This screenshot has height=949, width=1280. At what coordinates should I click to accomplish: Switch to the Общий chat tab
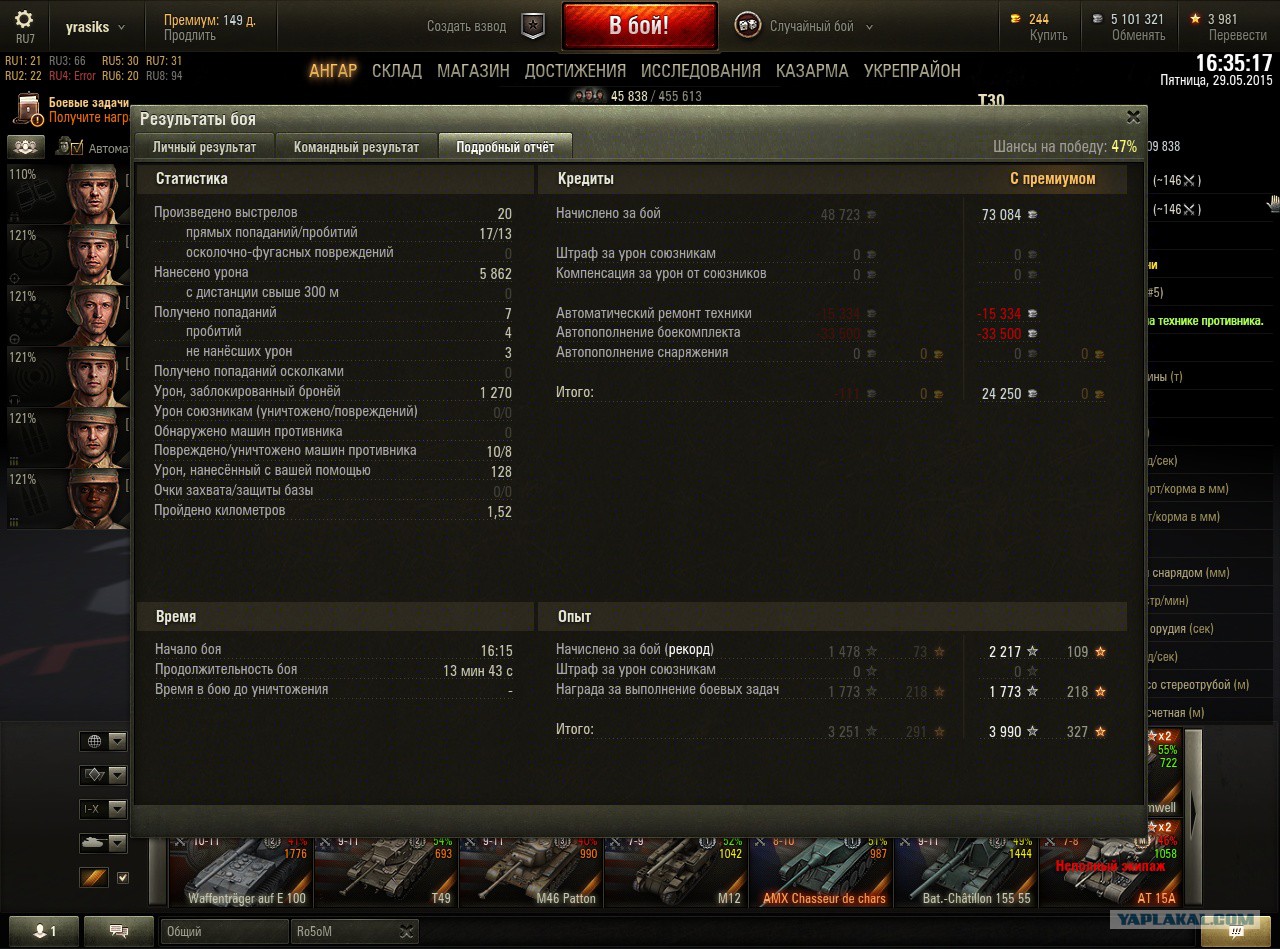225,932
